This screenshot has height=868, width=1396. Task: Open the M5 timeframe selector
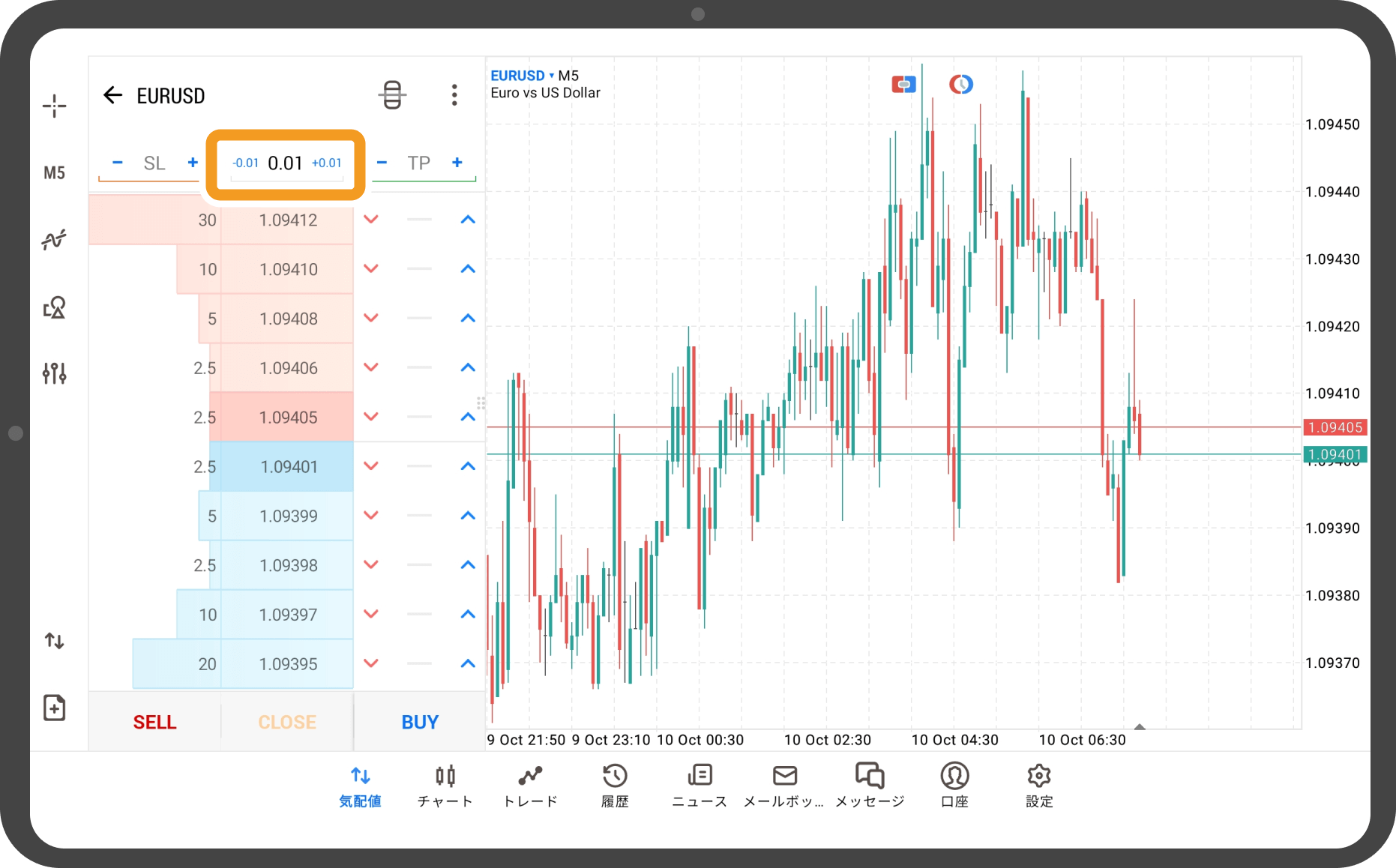[x=54, y=172]
